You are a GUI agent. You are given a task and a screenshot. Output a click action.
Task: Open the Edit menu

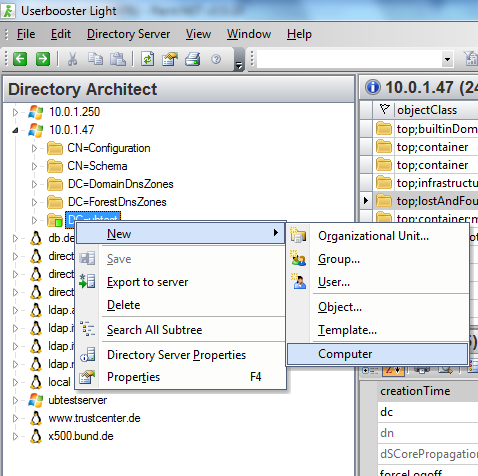coord(61,34)
